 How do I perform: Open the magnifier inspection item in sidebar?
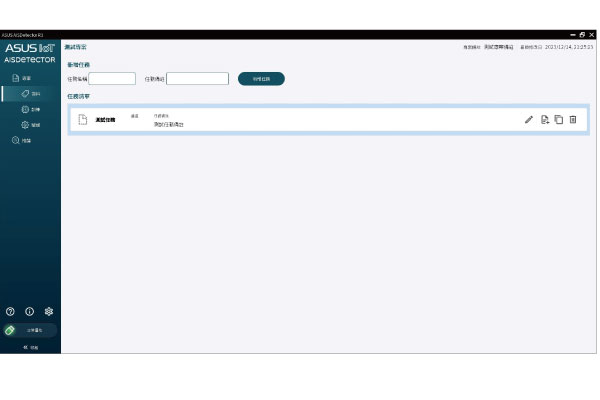tap(22, 141)
